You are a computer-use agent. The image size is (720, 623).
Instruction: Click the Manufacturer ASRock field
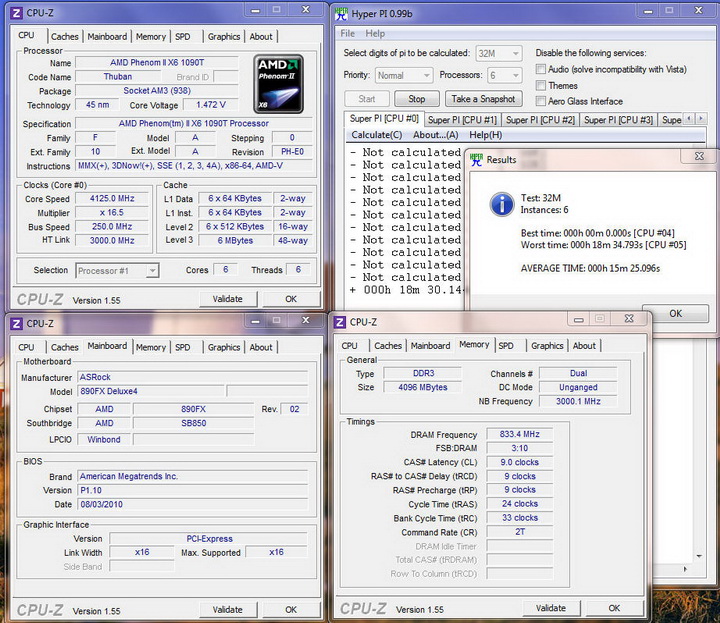192,377
